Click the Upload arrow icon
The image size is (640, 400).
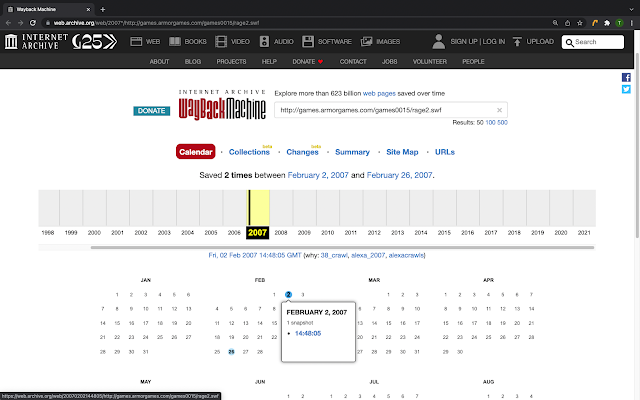tap(517, 41)
